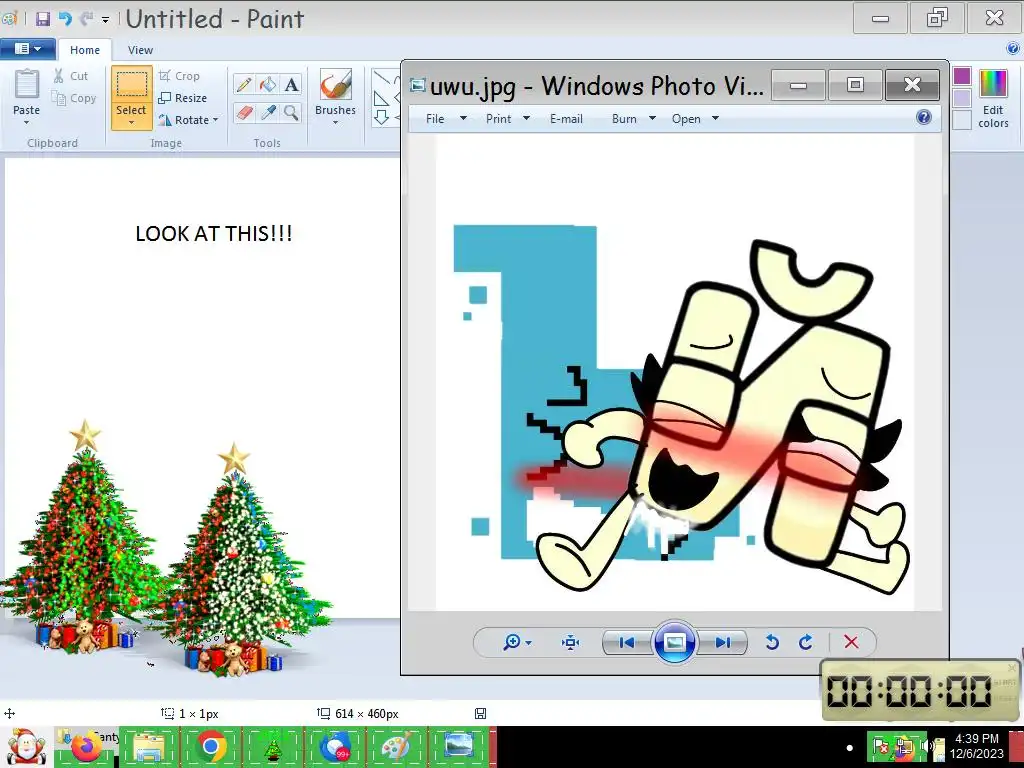Open File menu in Photo Viewer

click(445, 119)
